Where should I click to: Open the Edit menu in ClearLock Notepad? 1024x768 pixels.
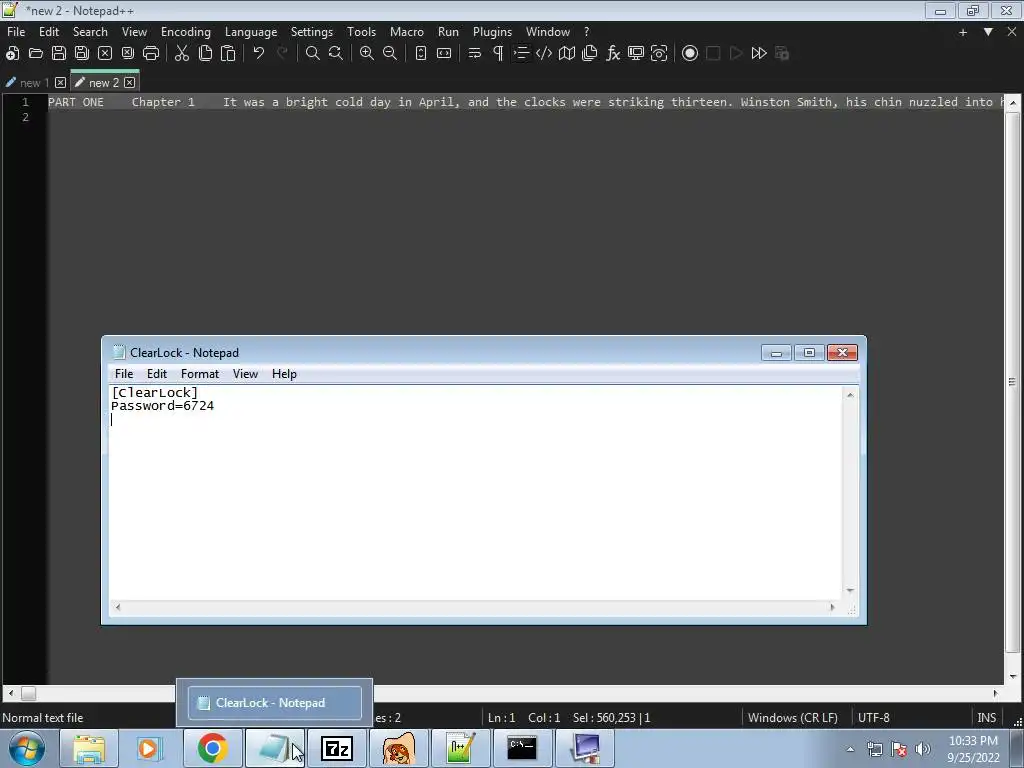click(x=157, y=374)
